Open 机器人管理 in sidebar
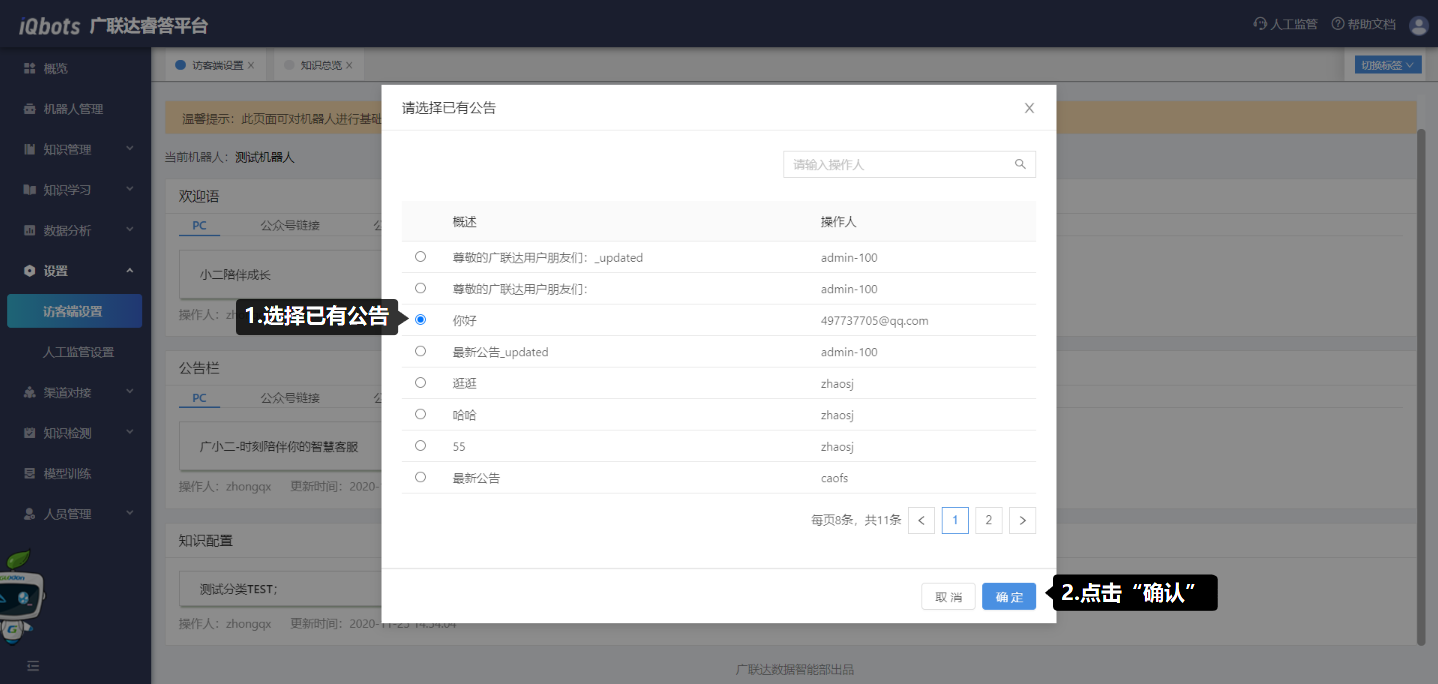 [x=72, y=109]
